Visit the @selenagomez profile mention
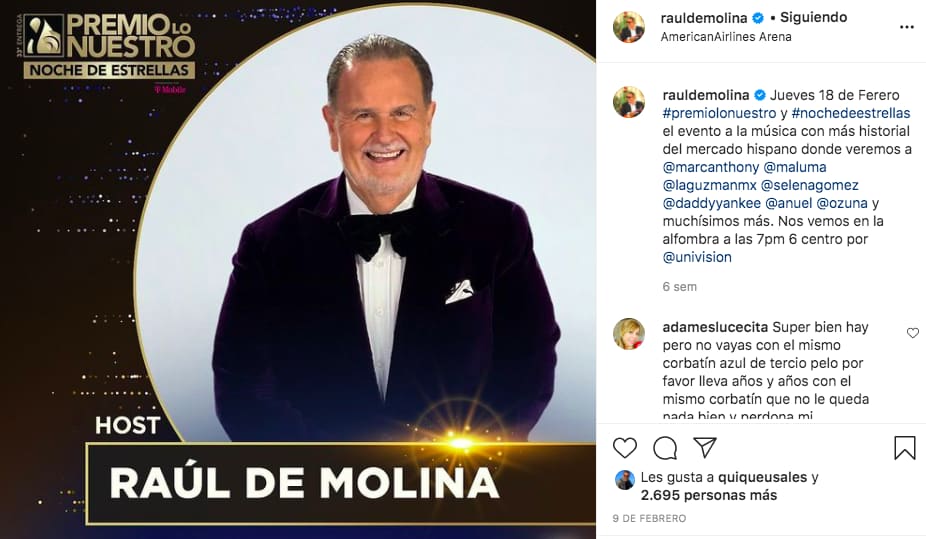This screenshot has height=539, width=926. point(810,185)
